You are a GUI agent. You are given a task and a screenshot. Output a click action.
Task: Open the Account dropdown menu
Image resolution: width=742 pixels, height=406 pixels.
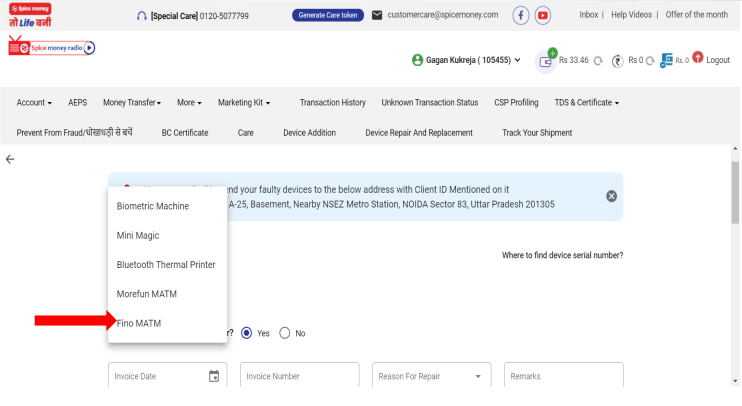pyautogui.click(x=34, y=103)
